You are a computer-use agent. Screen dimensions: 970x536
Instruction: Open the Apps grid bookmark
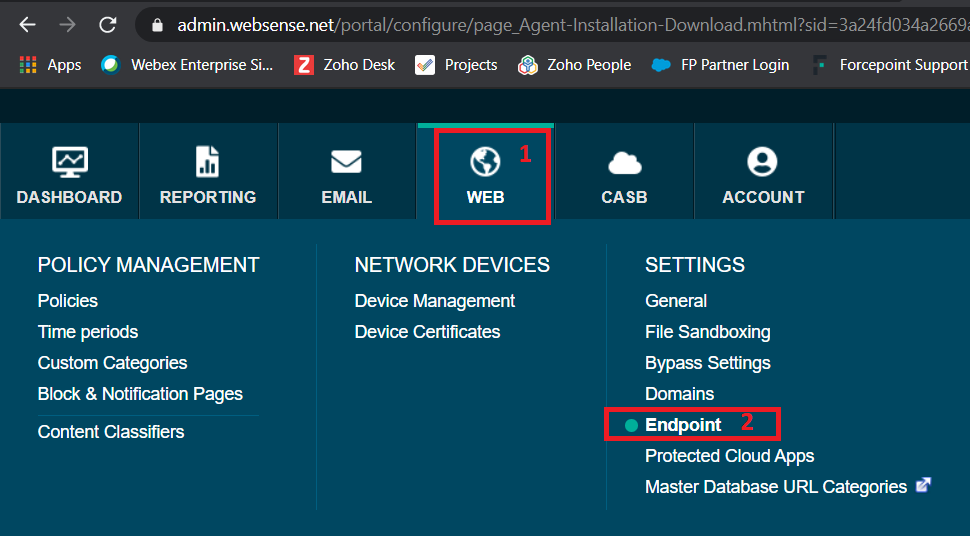tap(51, 64)
